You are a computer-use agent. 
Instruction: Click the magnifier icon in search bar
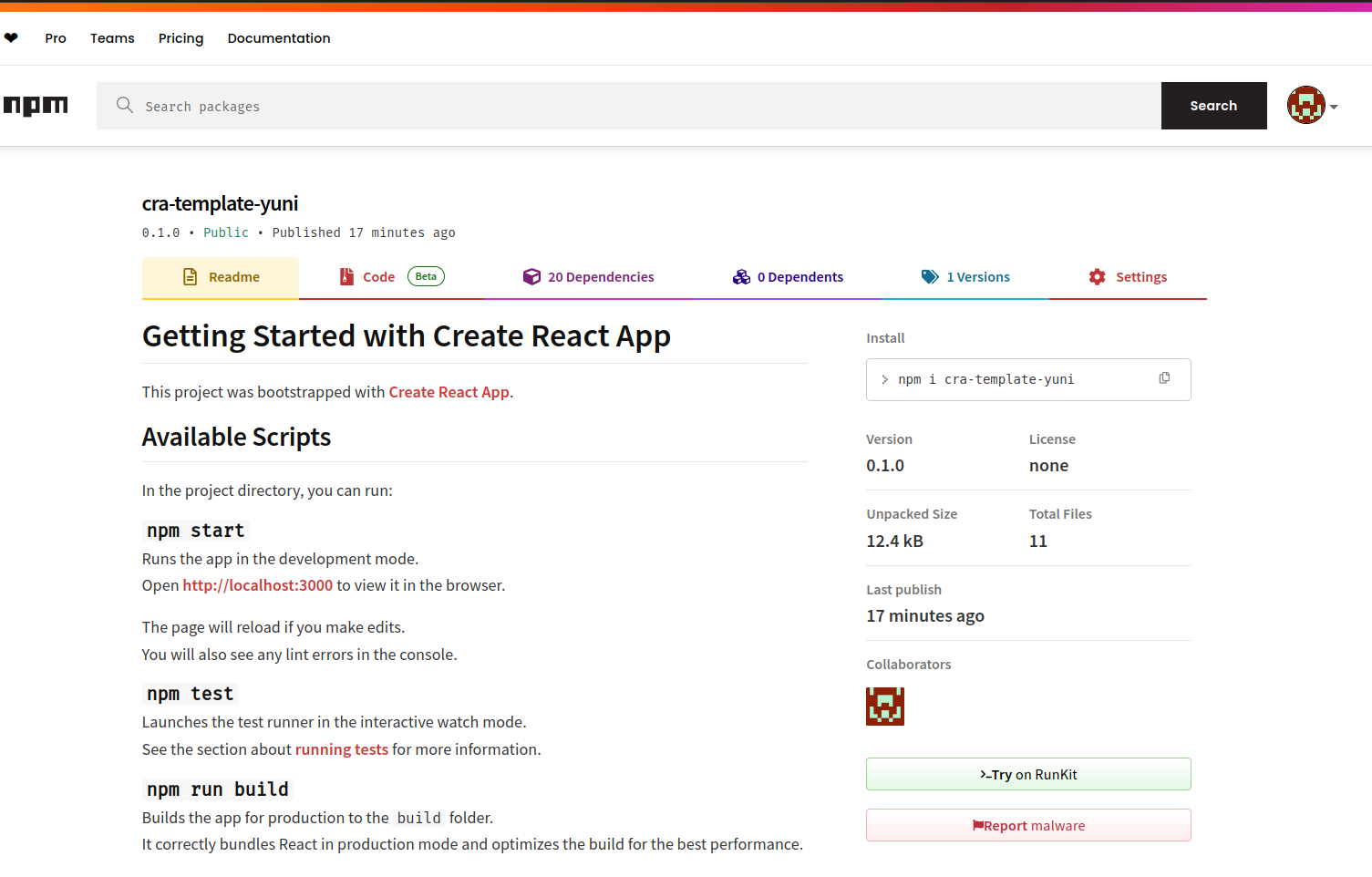tap(125, 105)
